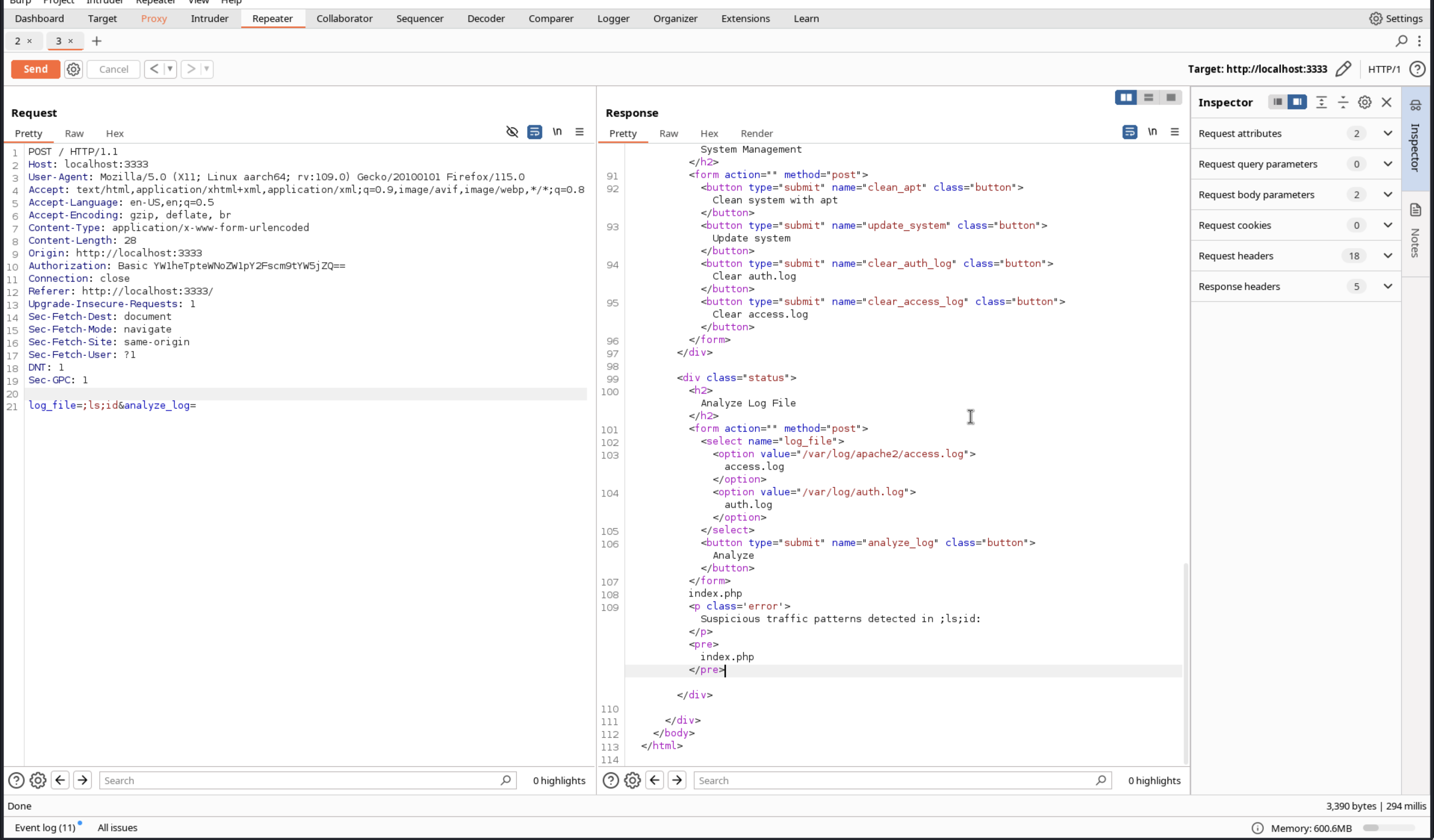The height and width of the screenshot is (840, 1434).
Task: Open the Render response view tab
Action: pos(756,134)
